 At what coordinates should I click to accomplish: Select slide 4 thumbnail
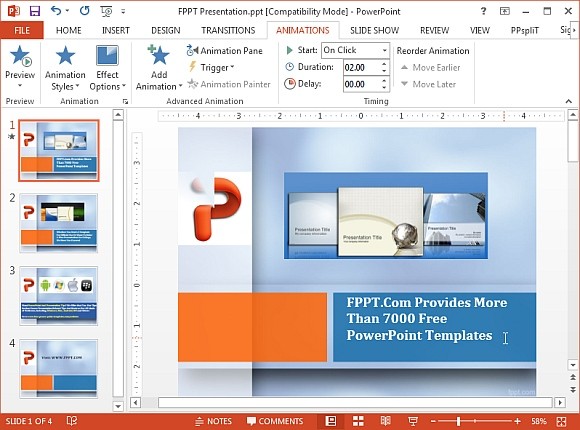(59, 369)
